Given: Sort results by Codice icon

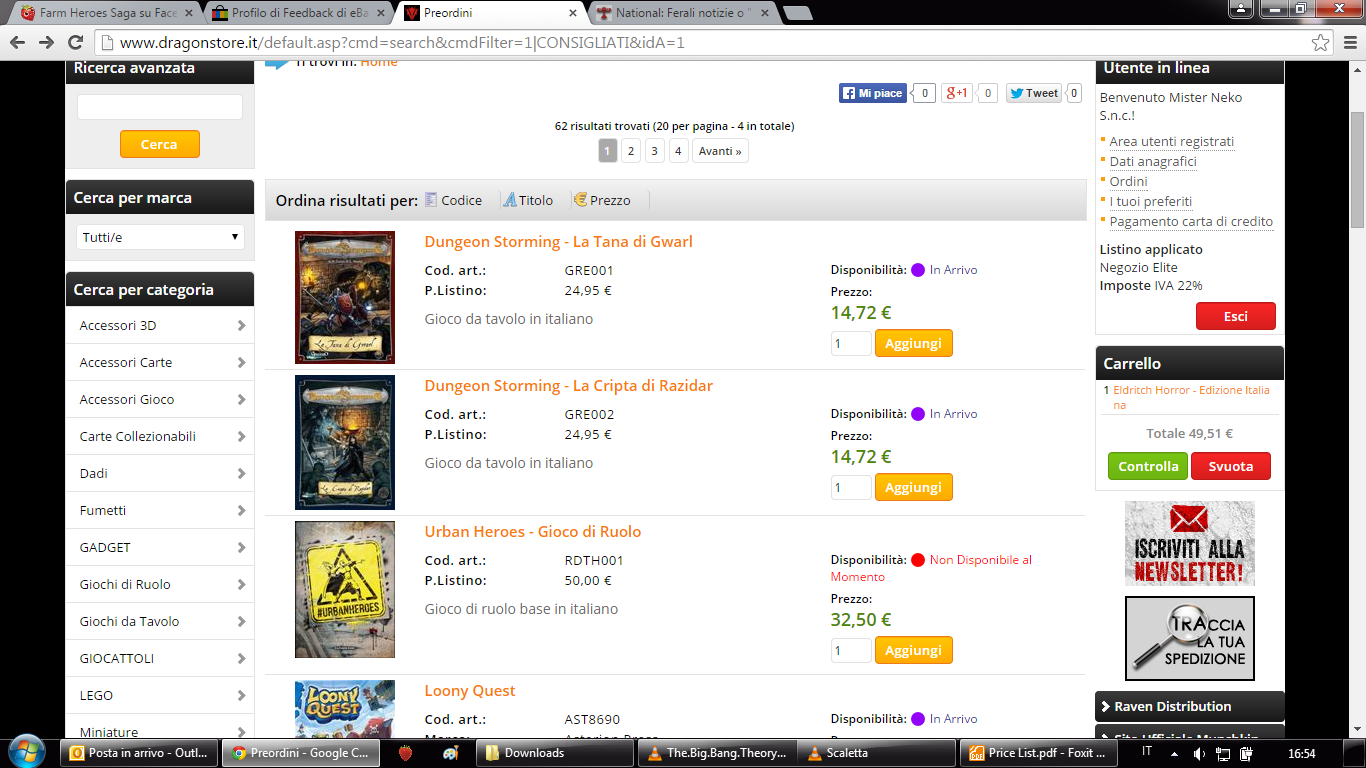Looking at the screenshot, I should (431, 200).
